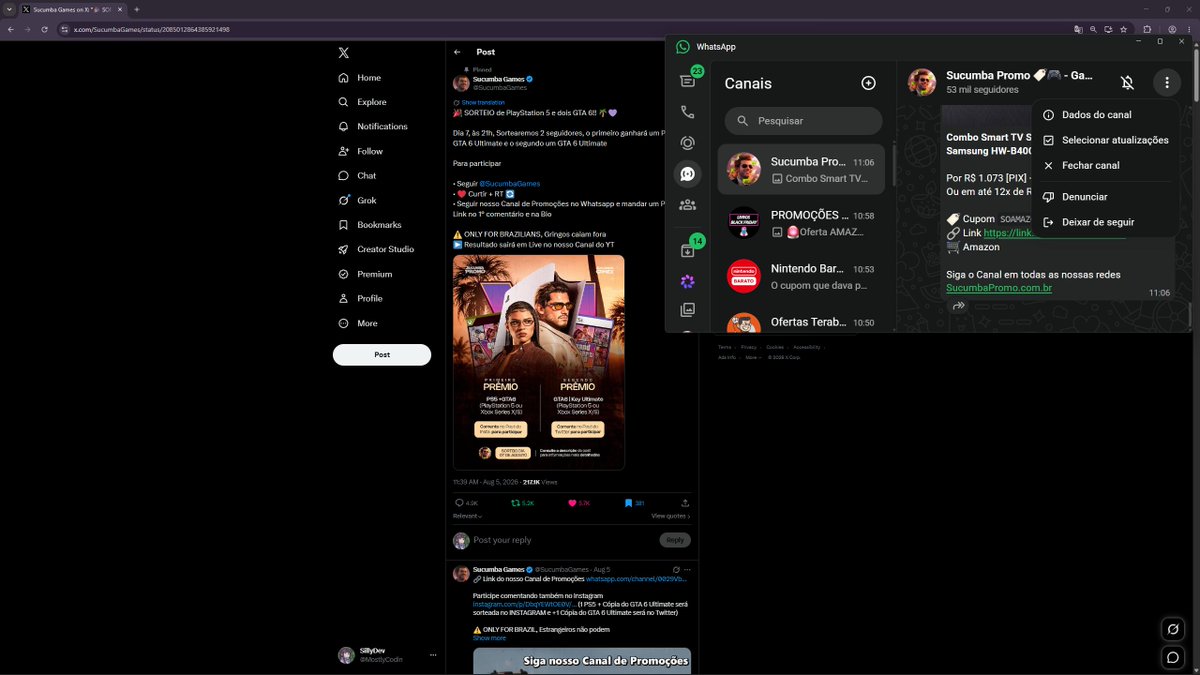The image size is (1200, 675).
Task: Click the browser address bar URL
Action: [x=152, y=29]
